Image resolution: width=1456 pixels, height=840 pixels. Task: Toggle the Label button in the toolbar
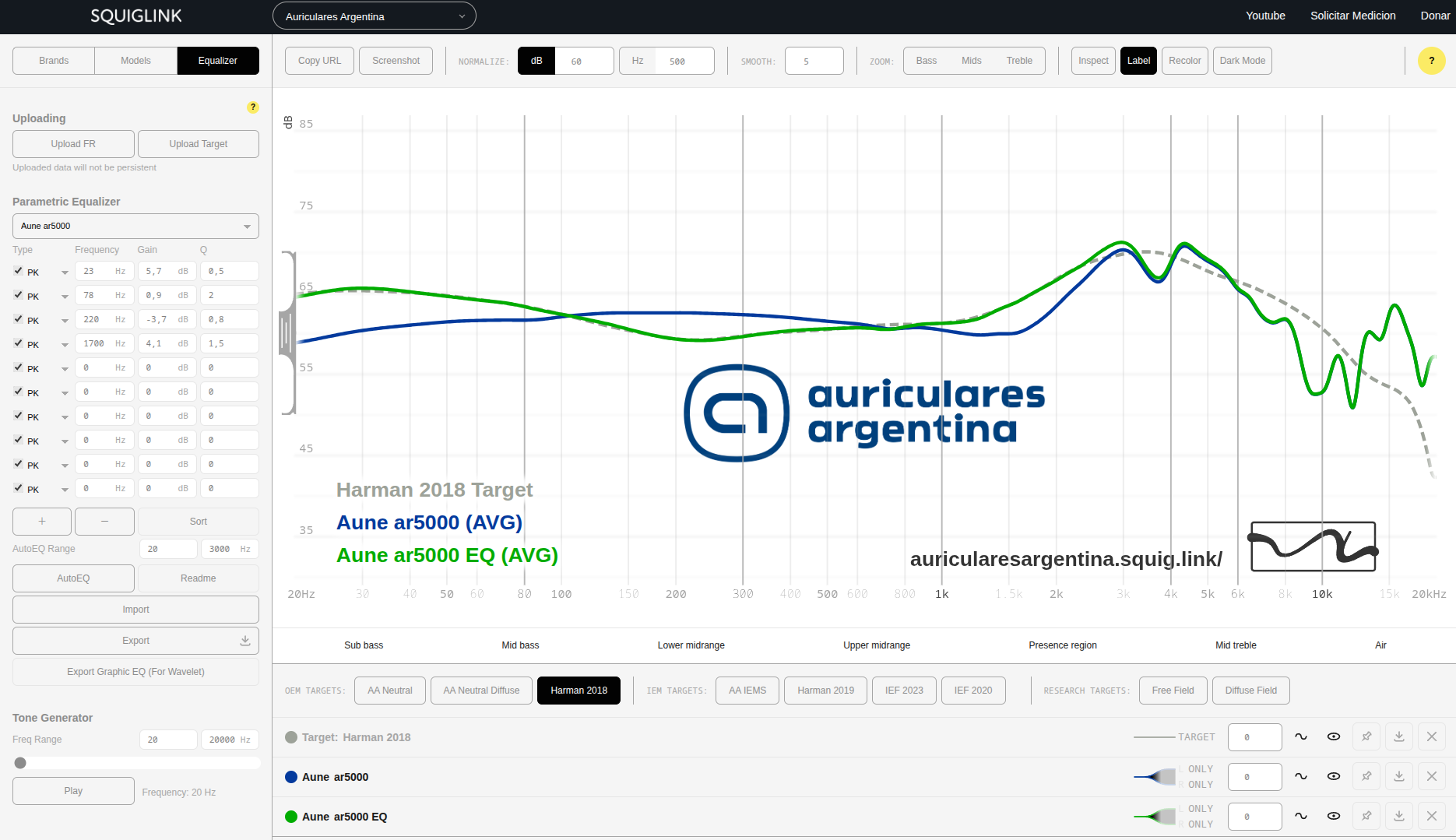coord(1138,61)
